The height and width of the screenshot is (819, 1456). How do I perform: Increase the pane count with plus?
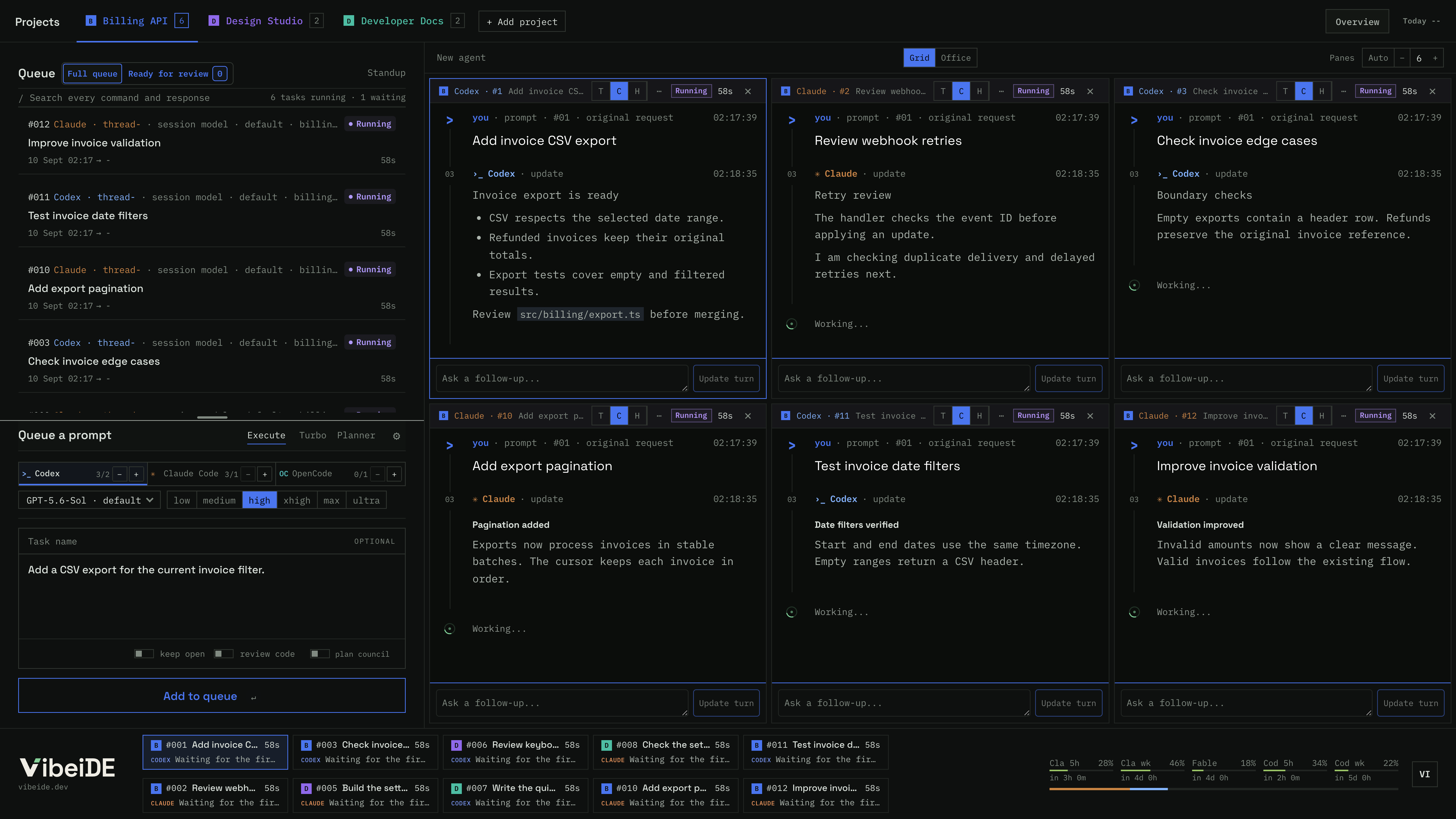(1435, 58)
